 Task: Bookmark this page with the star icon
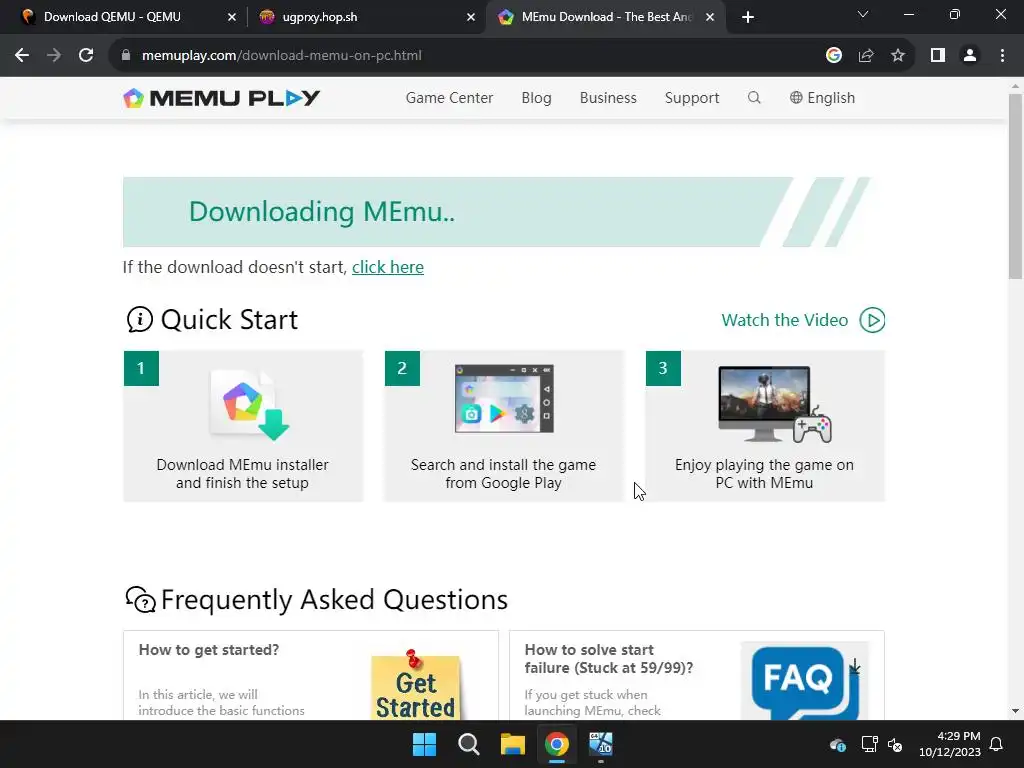[x=898, y=56]
